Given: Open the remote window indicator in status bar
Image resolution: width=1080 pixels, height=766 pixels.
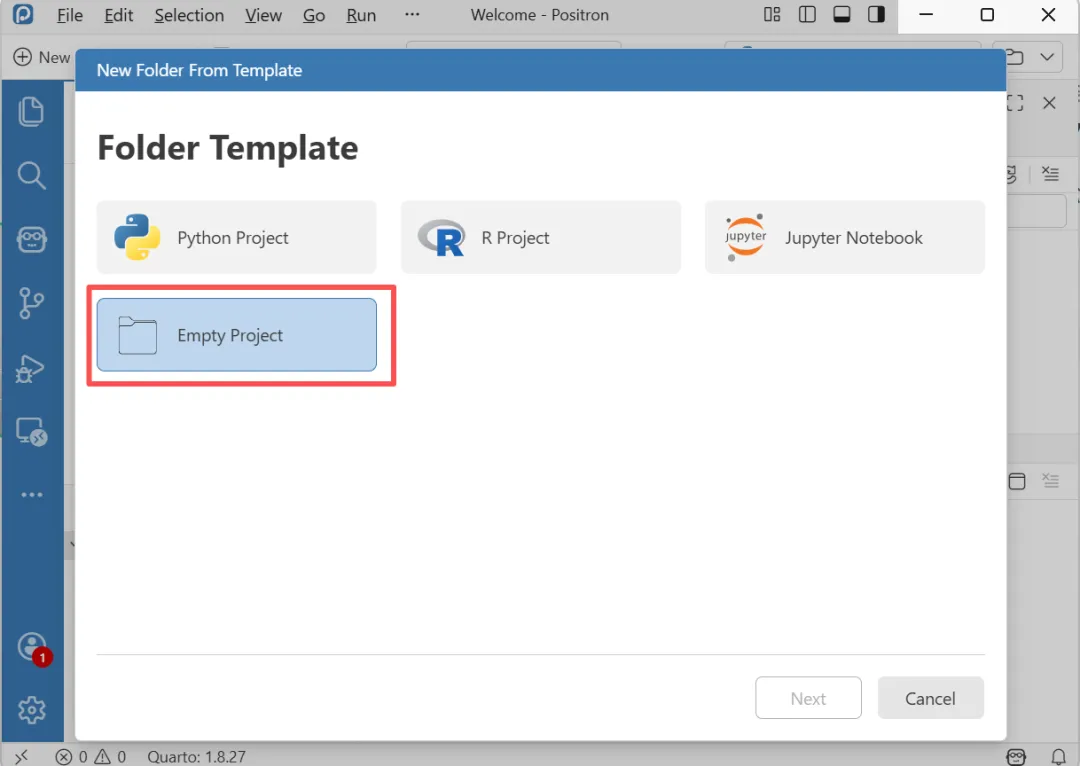Looking at the screenshot, I should (21, 756).
